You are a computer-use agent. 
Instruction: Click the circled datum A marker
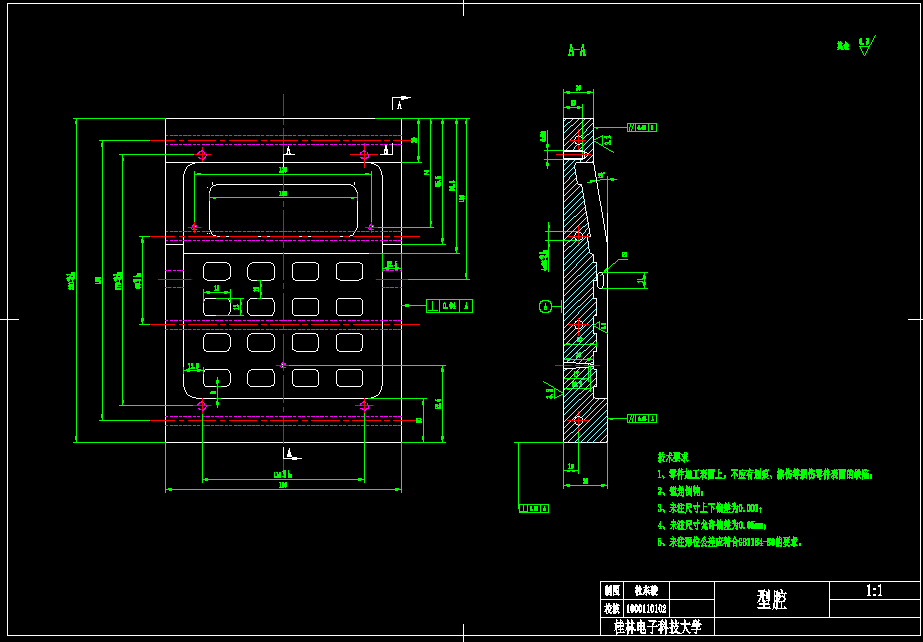(545, 306)
